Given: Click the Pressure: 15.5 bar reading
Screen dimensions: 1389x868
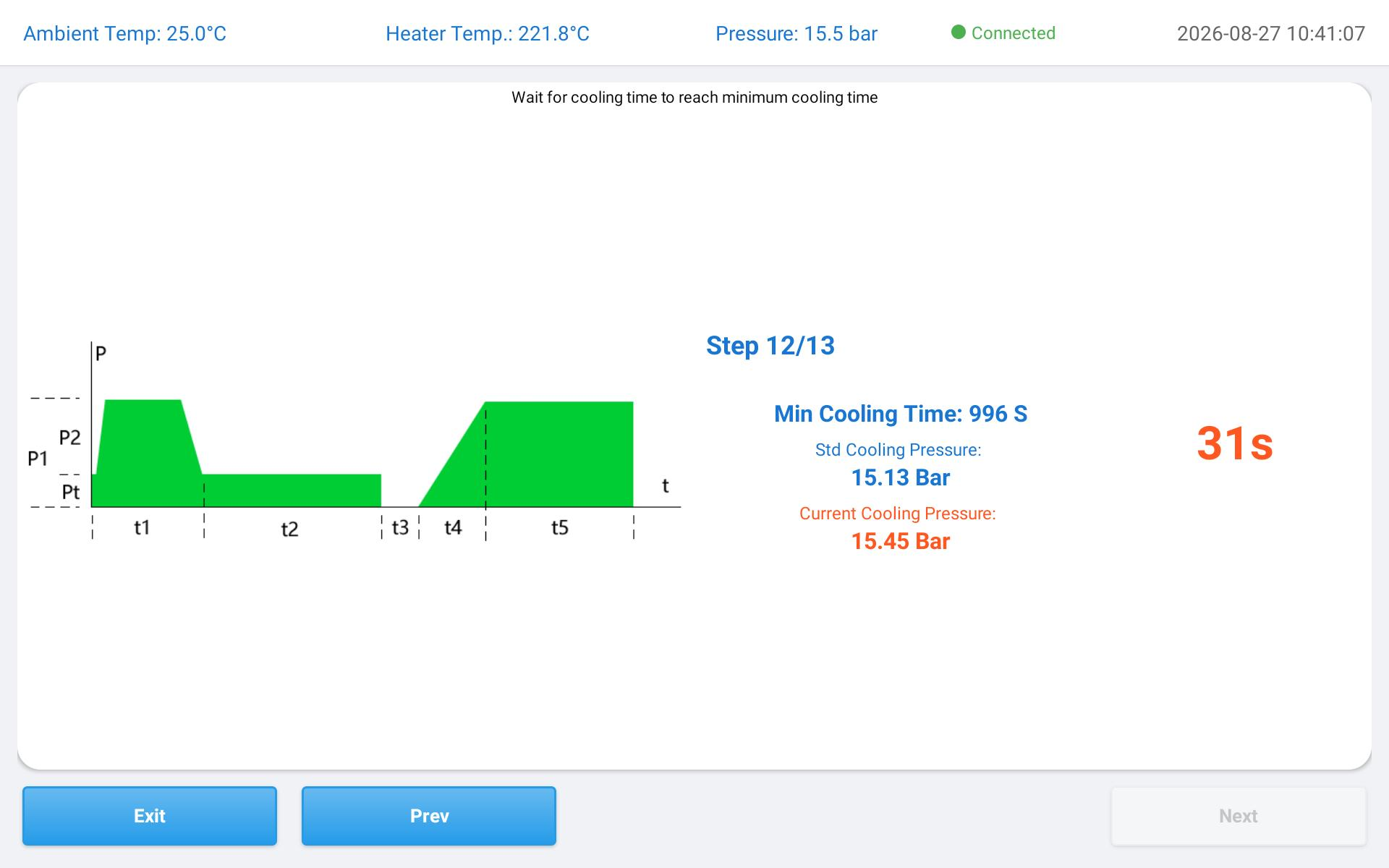Looking at the screenshot, I should pos(797,34).
